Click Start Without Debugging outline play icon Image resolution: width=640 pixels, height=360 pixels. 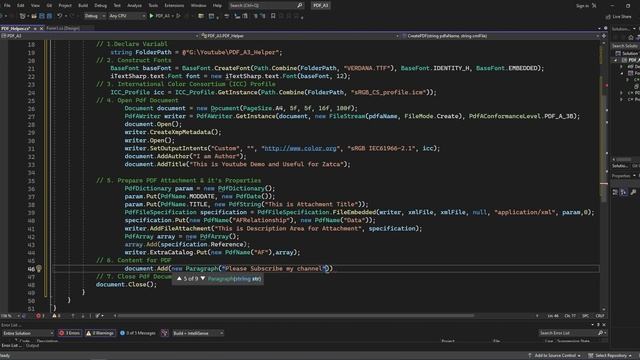click(178, 16)
